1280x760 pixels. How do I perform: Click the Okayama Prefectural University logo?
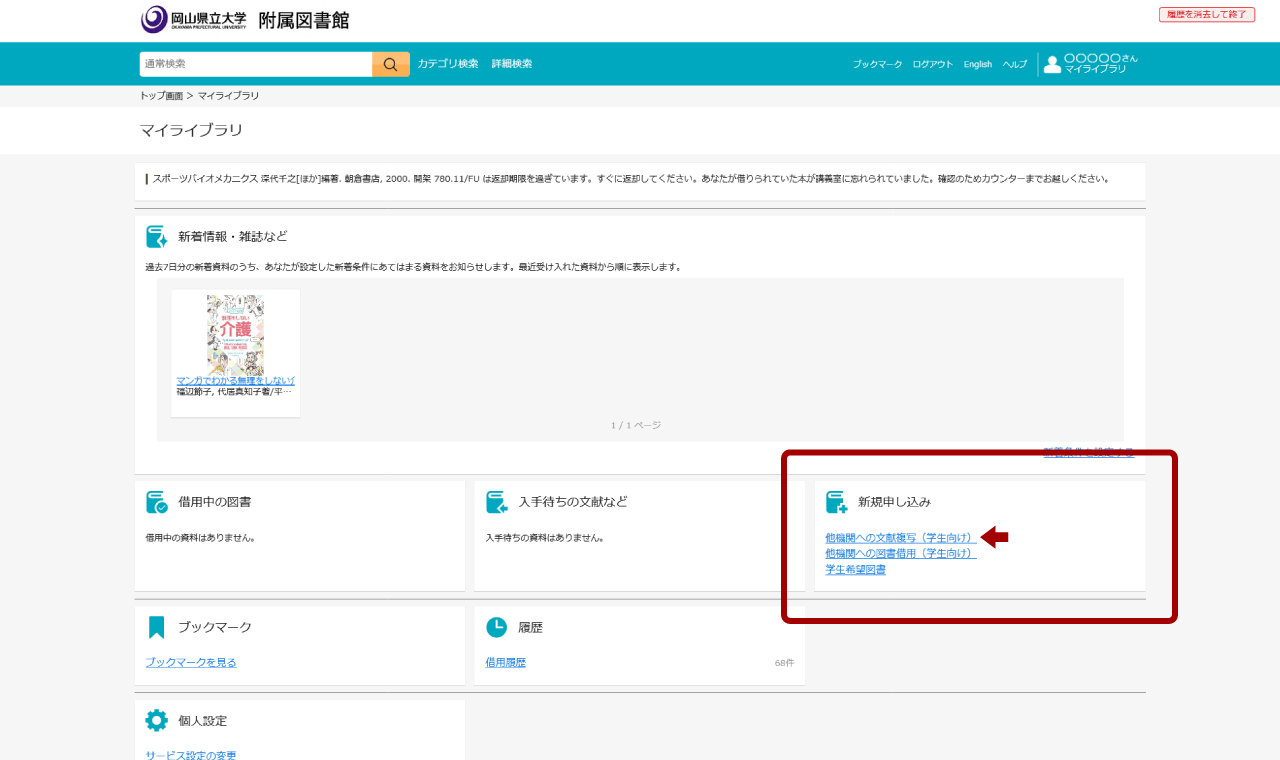194,19
